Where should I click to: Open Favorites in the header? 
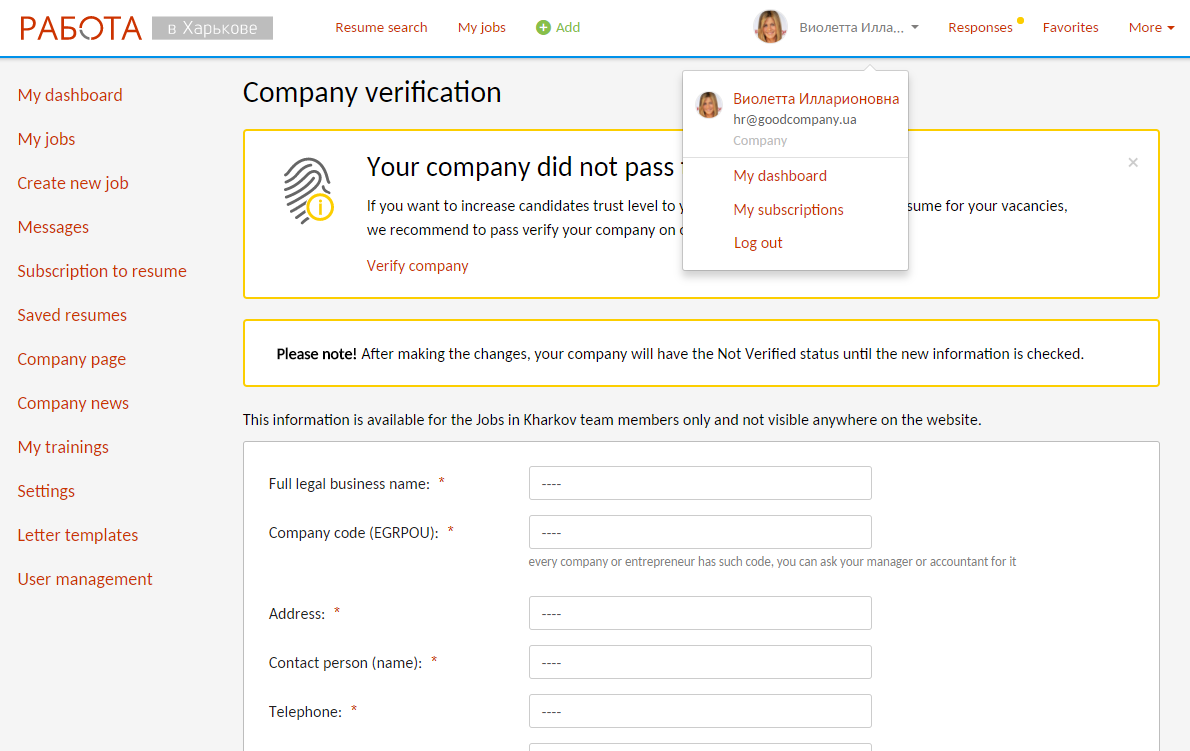coord(1070,27)
